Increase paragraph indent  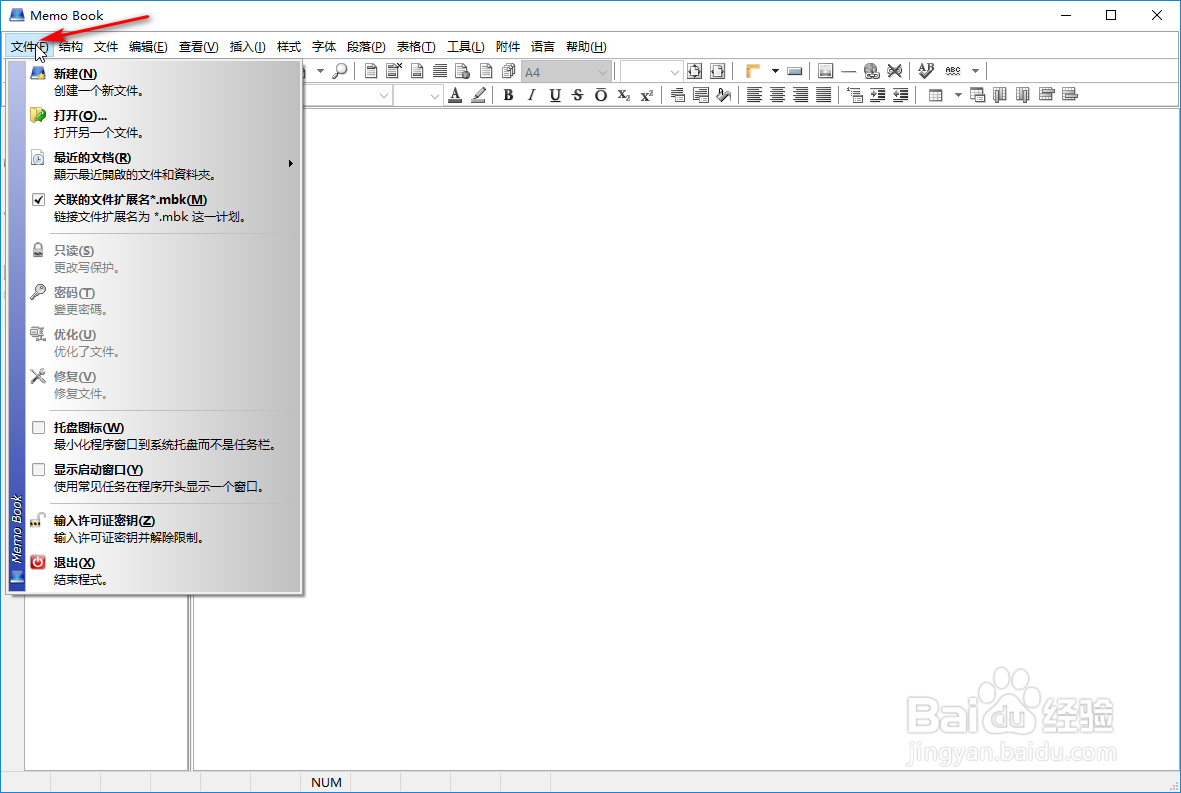[x=877, y=95]
